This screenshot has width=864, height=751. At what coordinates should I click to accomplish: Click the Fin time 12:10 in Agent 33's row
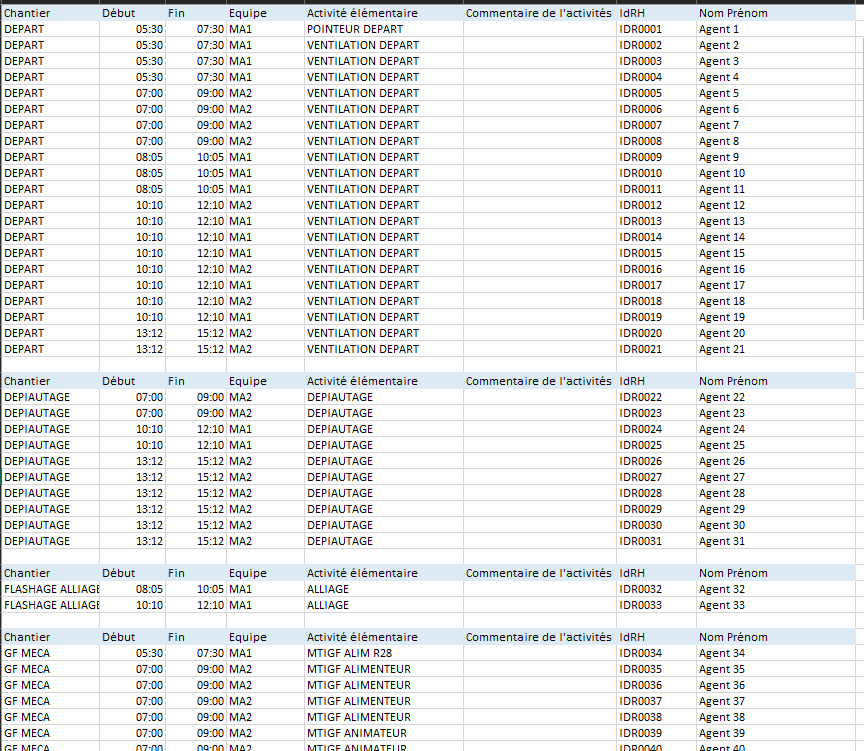[x=210, y=605]
